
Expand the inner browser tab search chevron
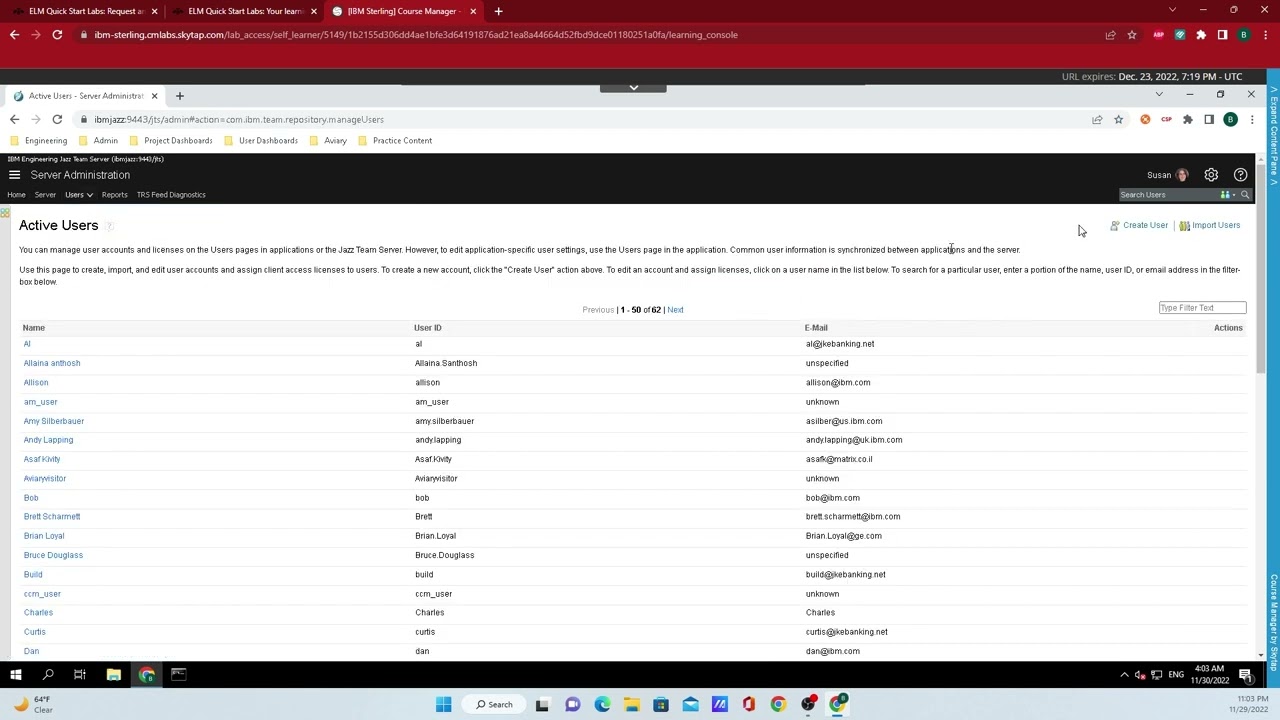[1159, 95]
